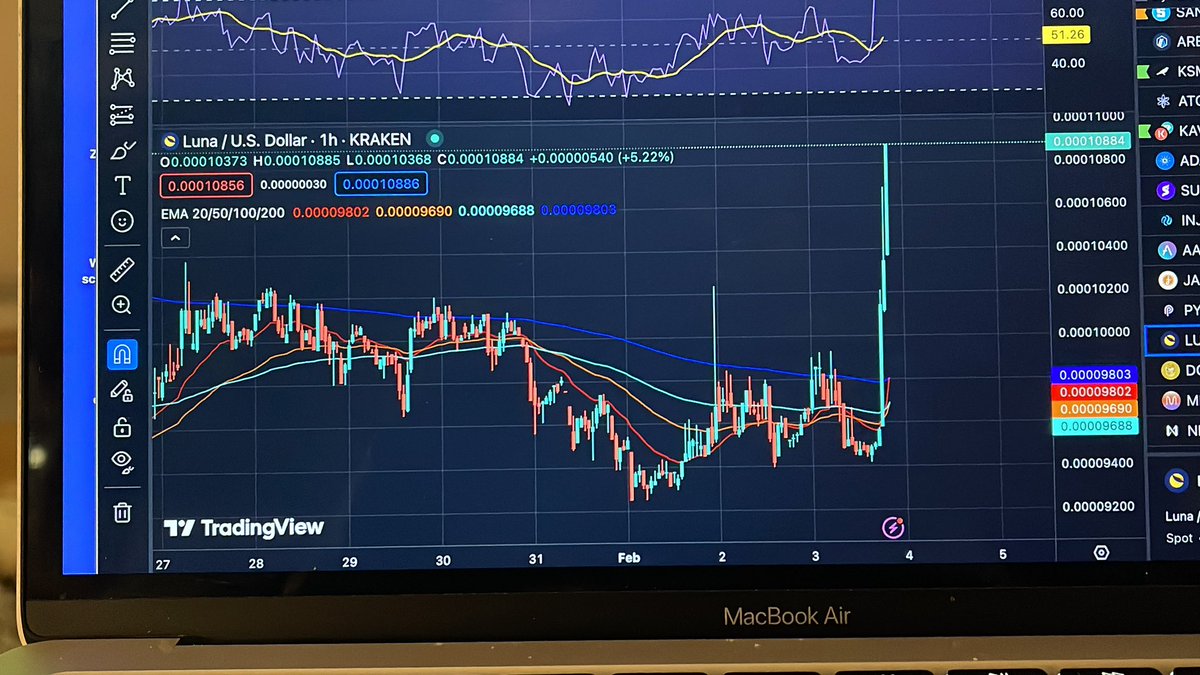
Task: Select the ruler measure tool
Action: tap(121, 269)
